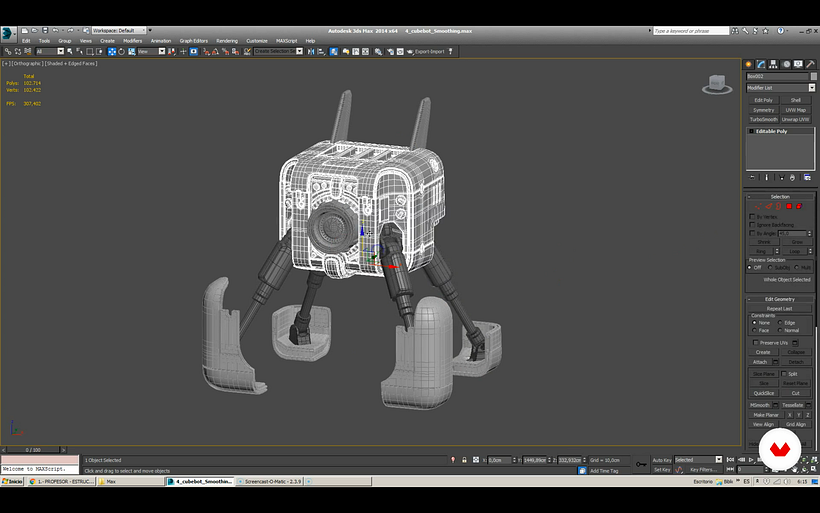Image resolution: width=820 pixels, height=513 pixels.
Task: Click the TurboSmooth modifier button
Action: tap(764, 120)
